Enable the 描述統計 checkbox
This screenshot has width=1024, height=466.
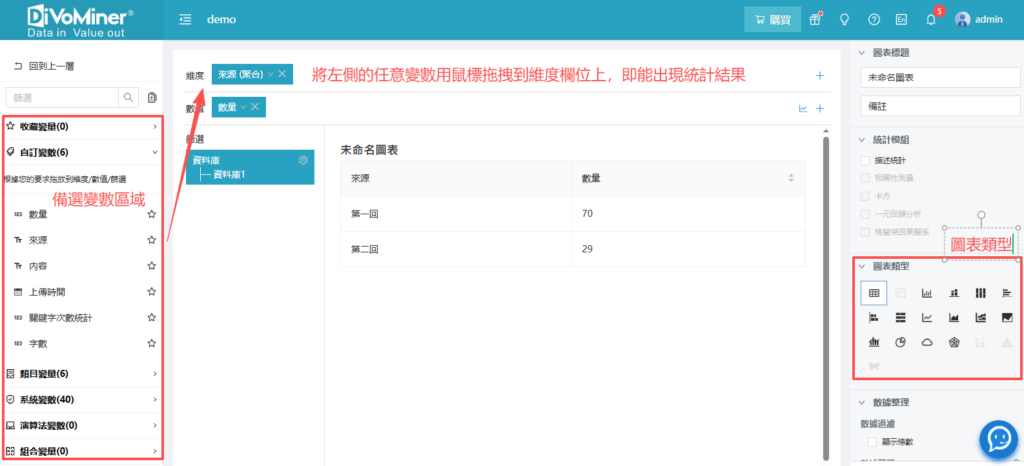point(866,160)
